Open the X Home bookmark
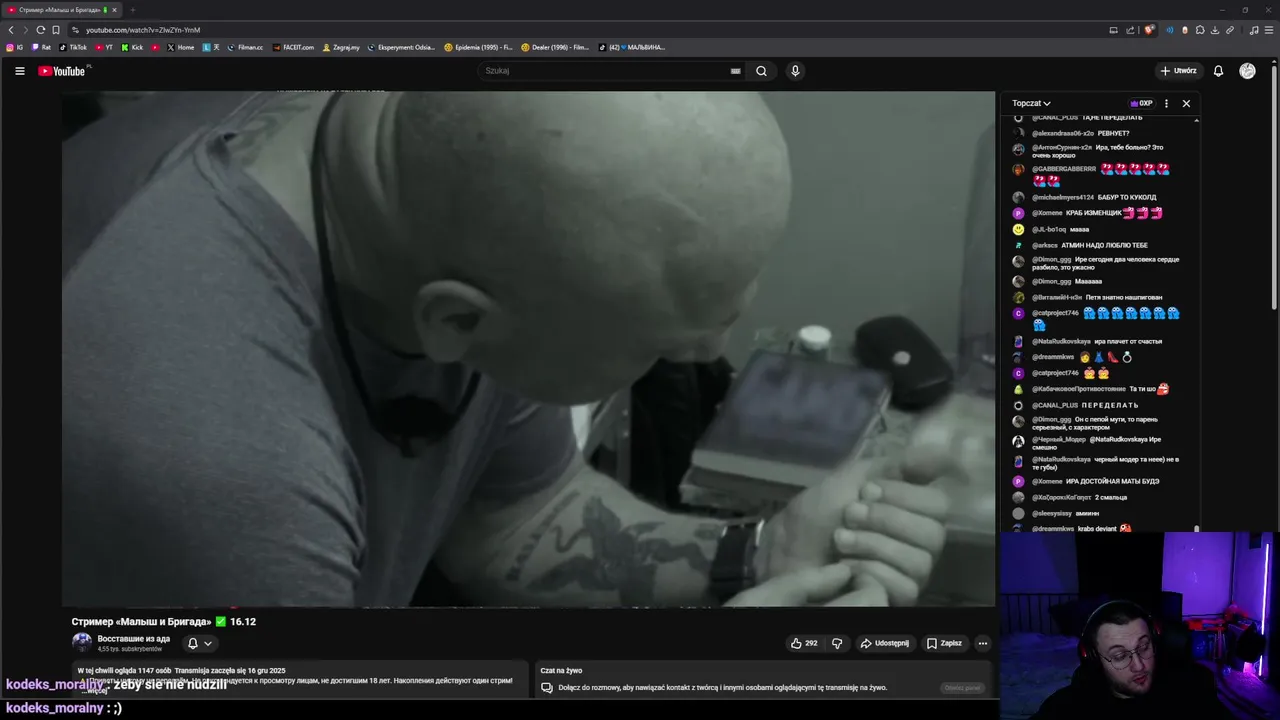 tap(181, 47)
